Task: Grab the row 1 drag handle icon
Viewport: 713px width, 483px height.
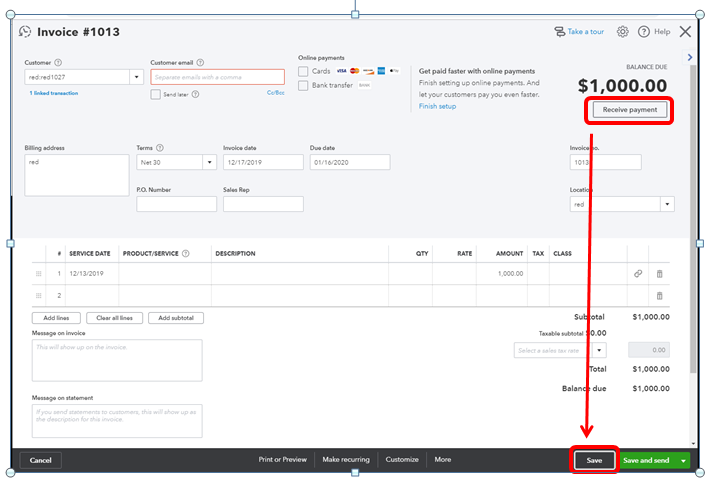Action: [x=39, y=274]
